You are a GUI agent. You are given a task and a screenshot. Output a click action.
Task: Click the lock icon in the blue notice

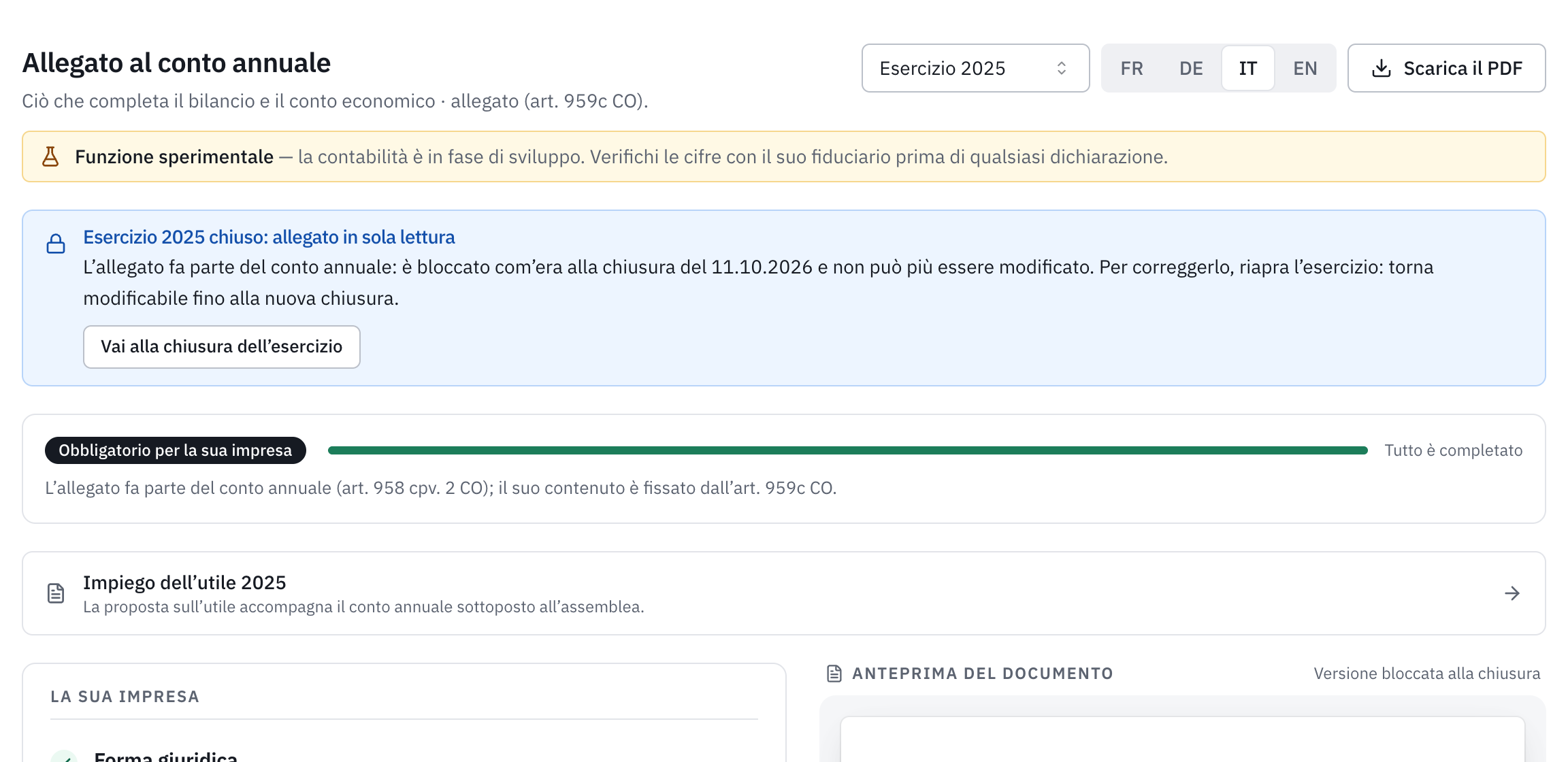tap(56, 244)
